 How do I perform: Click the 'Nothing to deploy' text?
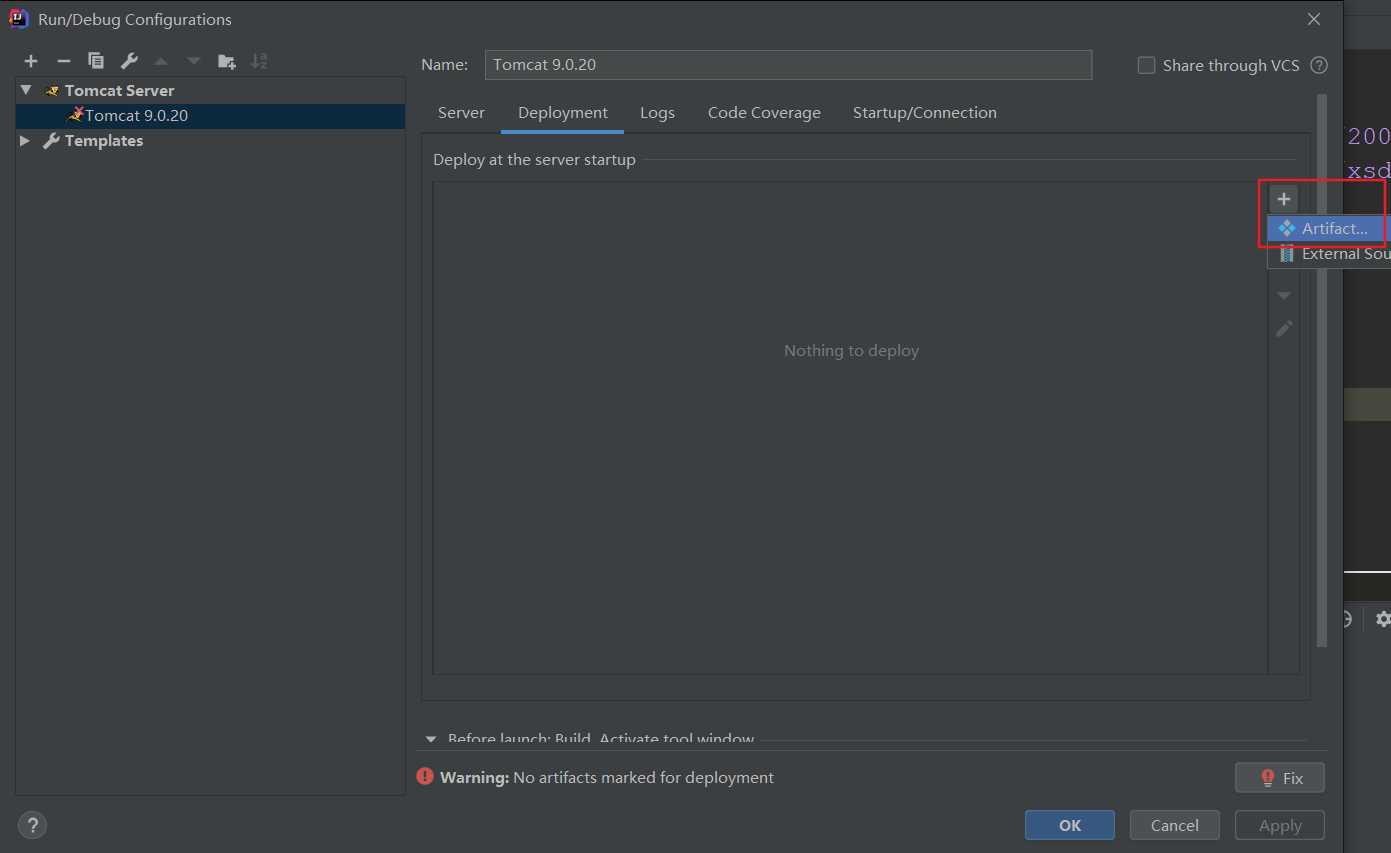click(851, 351)
